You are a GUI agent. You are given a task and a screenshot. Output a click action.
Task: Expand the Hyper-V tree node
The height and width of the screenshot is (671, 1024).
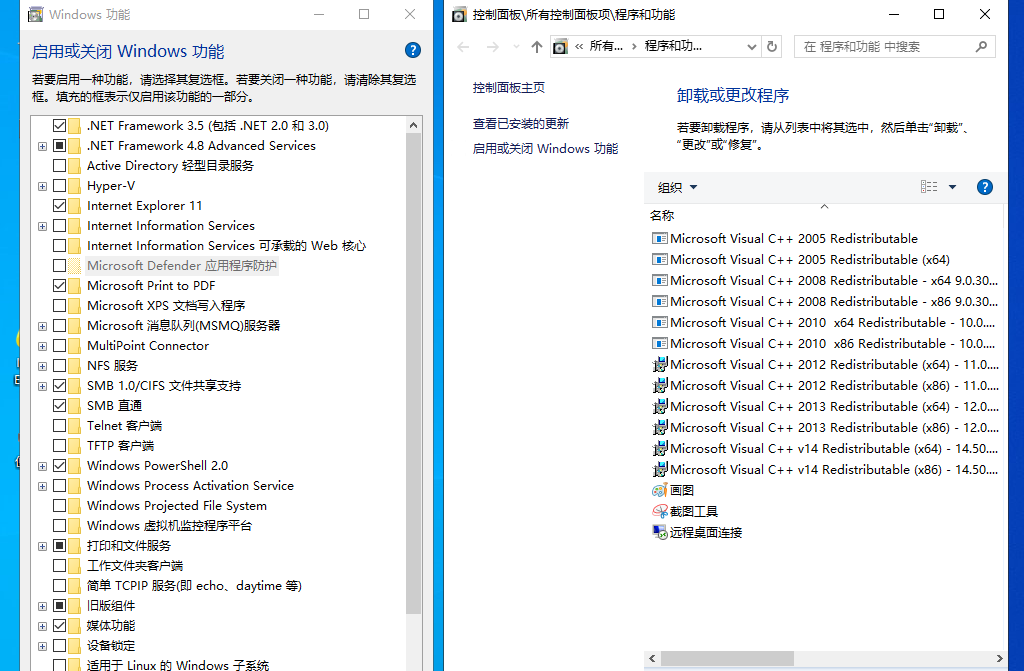pos(42,186)
